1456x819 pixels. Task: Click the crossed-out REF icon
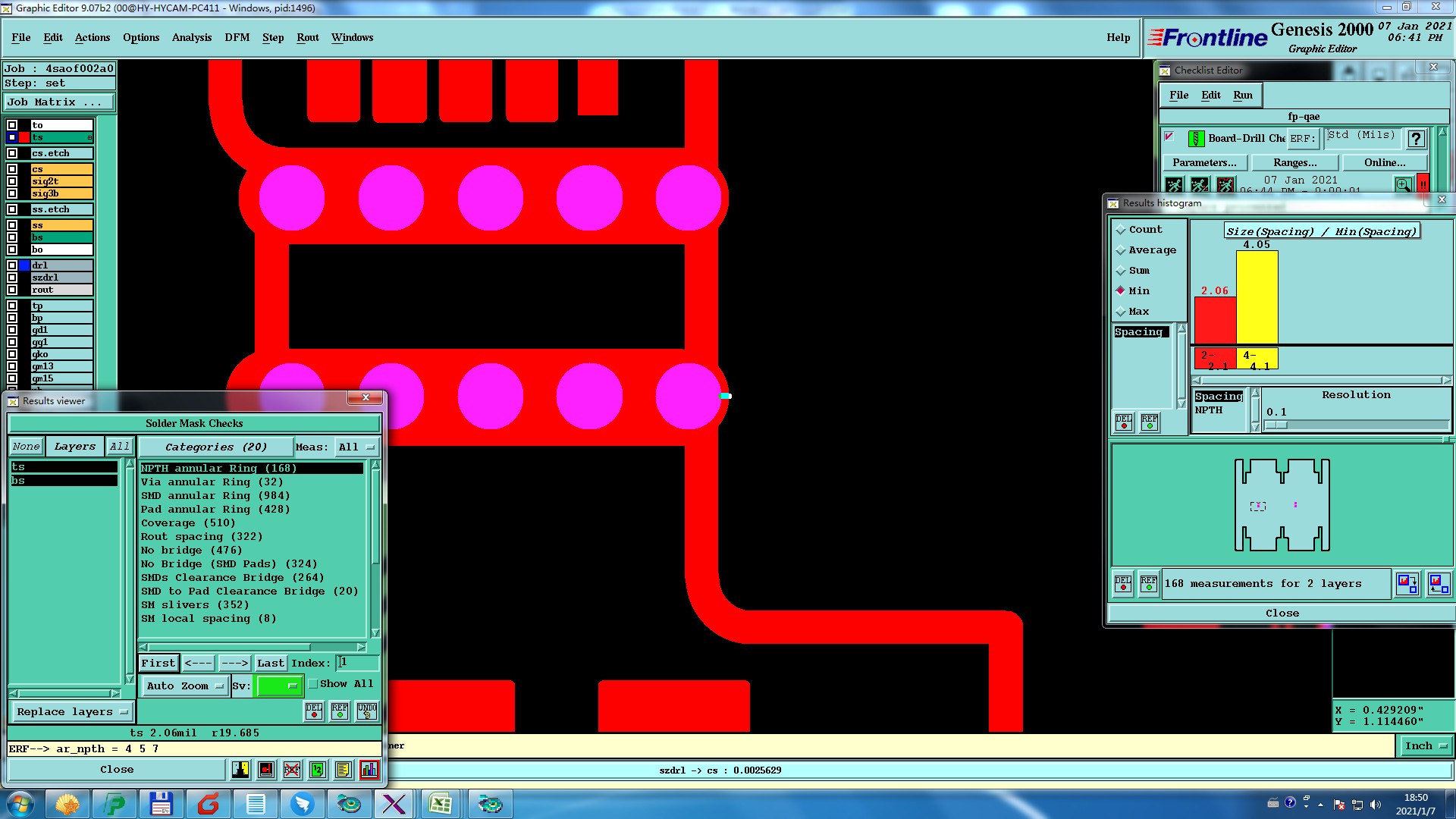point(292,770)
